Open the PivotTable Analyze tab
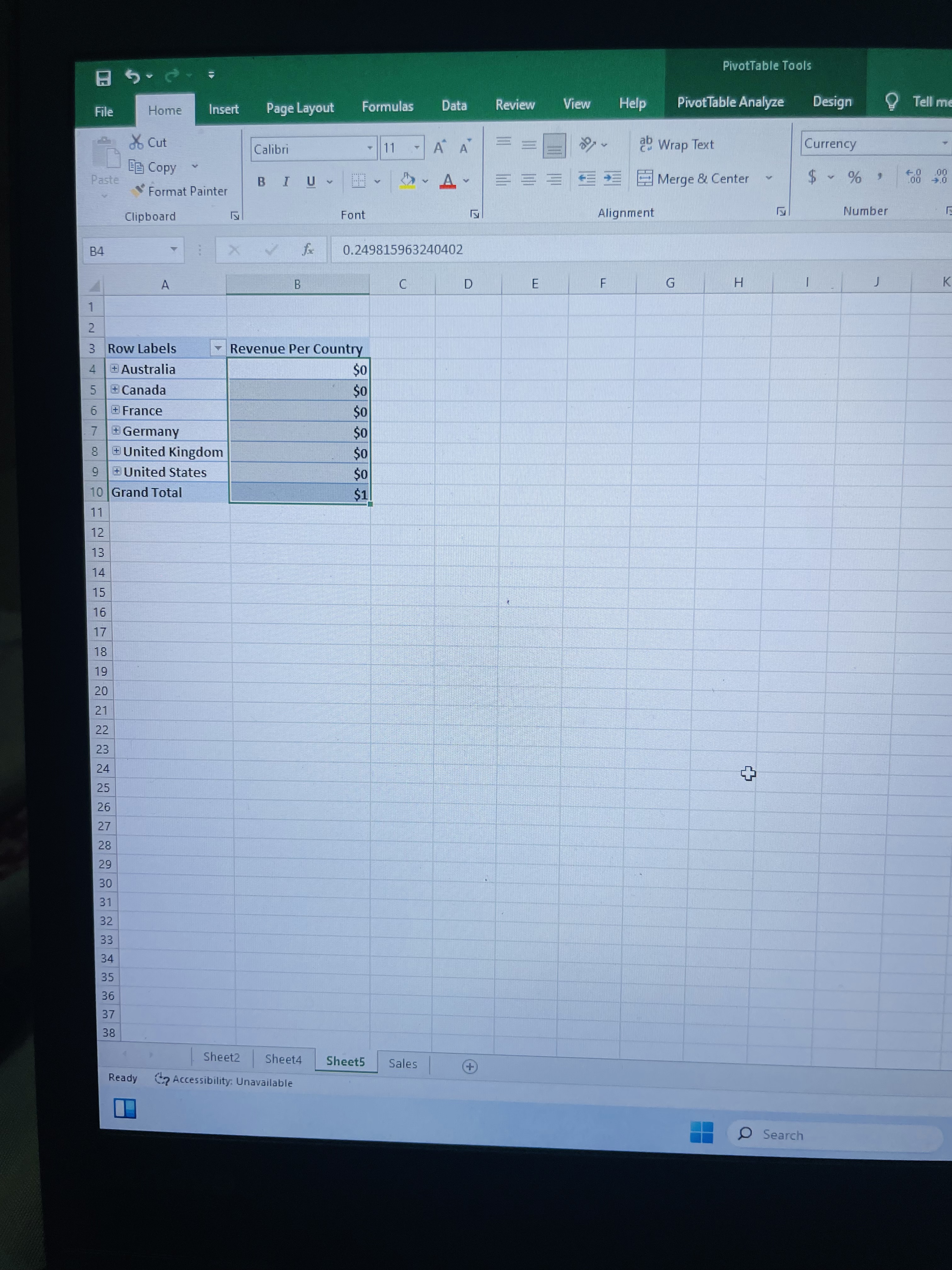Image resolution: width=952 pixels, height=1270 pixels. coord(730,102)
